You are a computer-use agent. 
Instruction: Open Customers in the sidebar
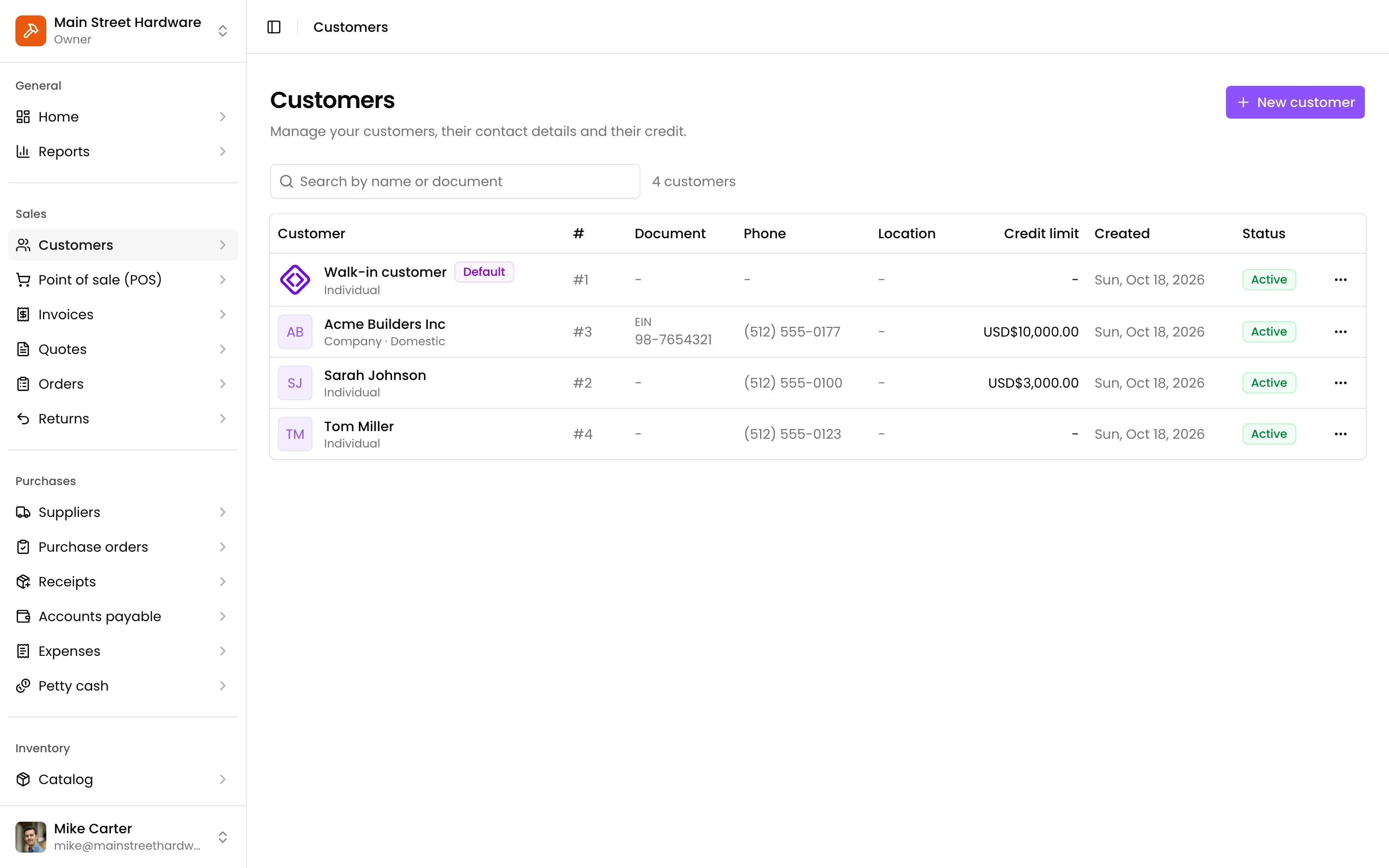[123, 245]
